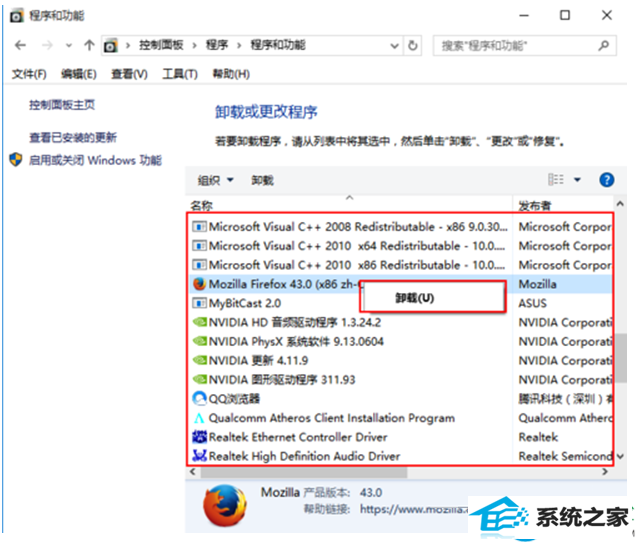The image size is (637, 544).
Task: Click the 程序 breadcrumb segment
Action: [217, 45]
